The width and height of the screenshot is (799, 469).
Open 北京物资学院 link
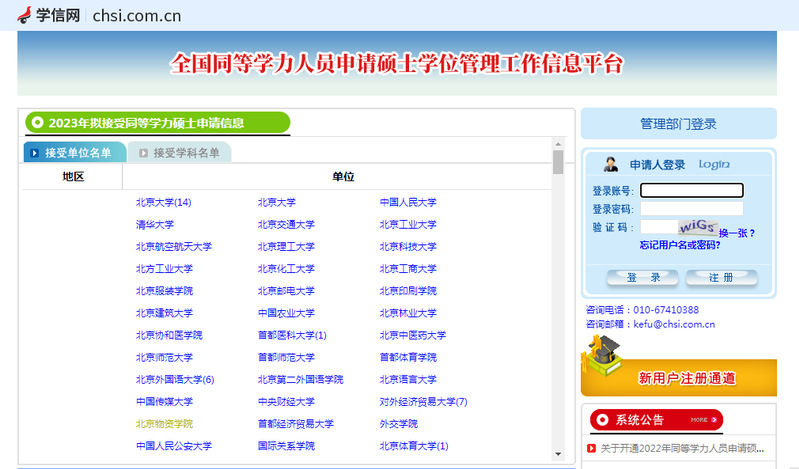[x=164, y=424]
